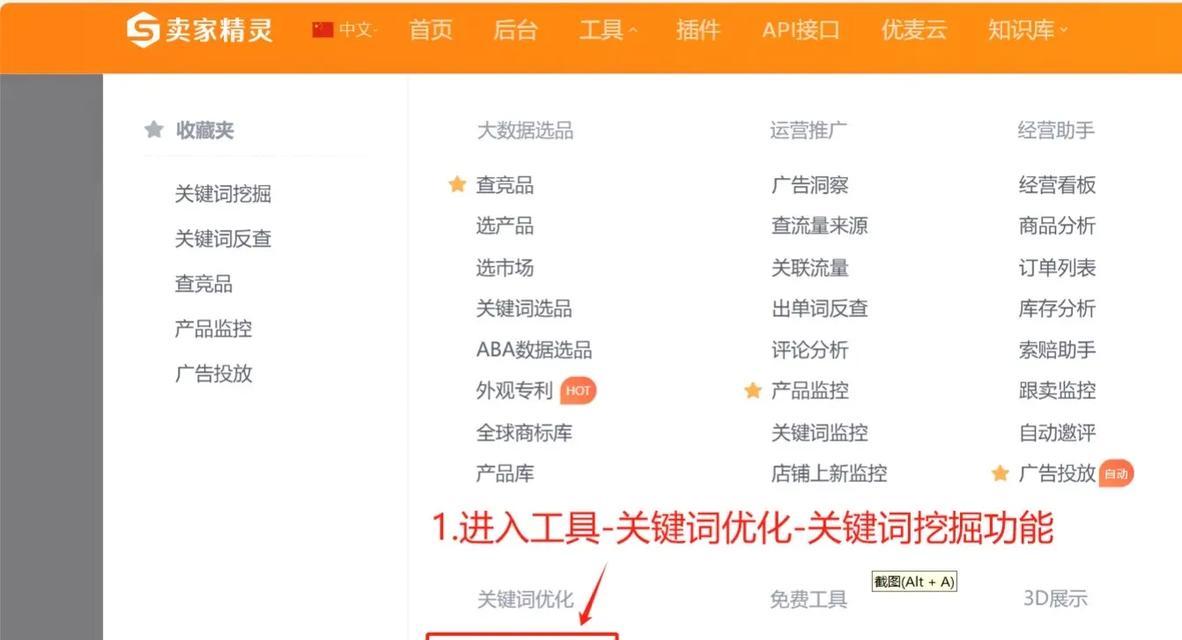
Task: Open 插件 in the top navigation
Action: pos(698,29)
